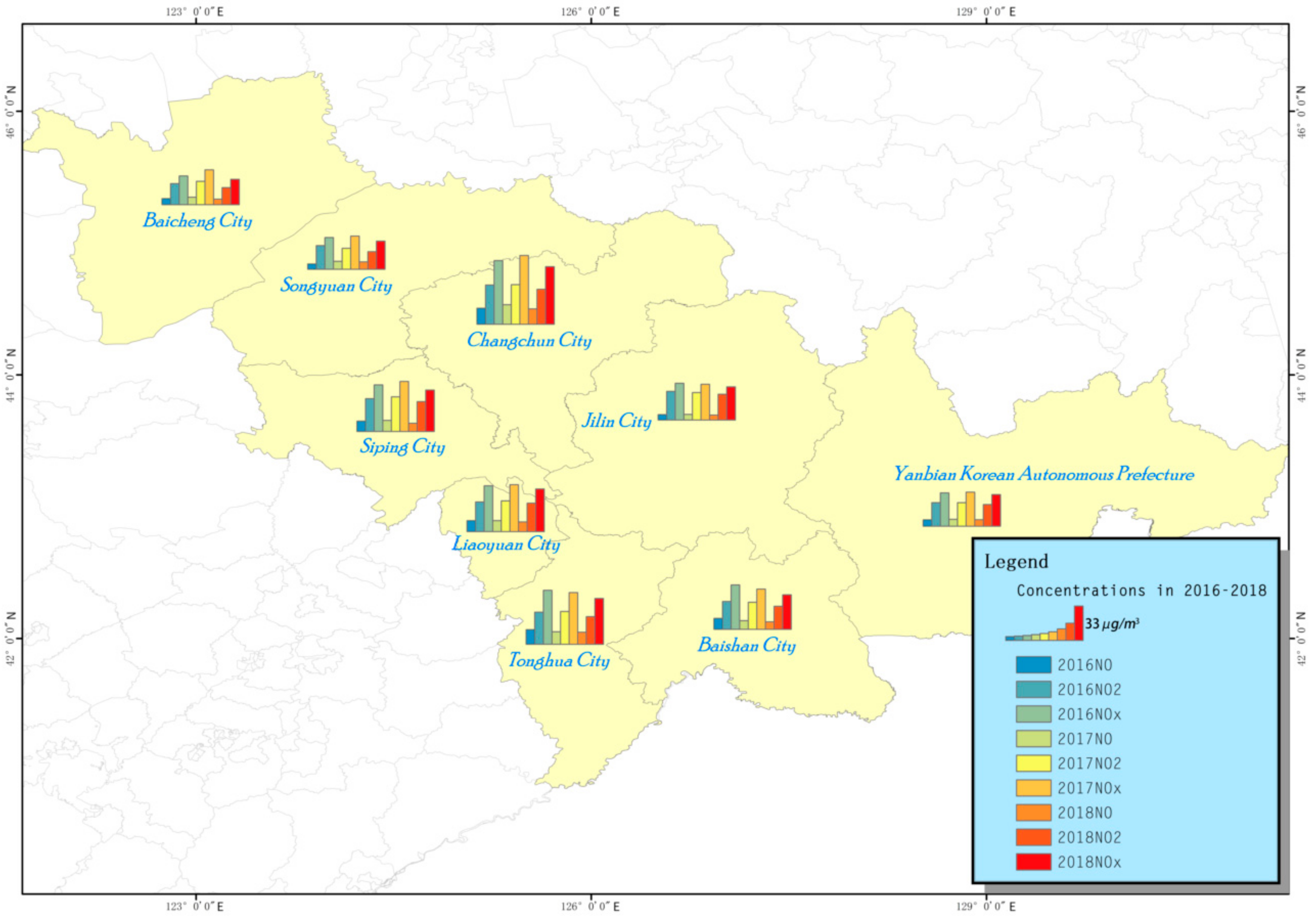1316x916 pixels.
Task: Click the 'Legend' heading
Action: pos(1016,561)
